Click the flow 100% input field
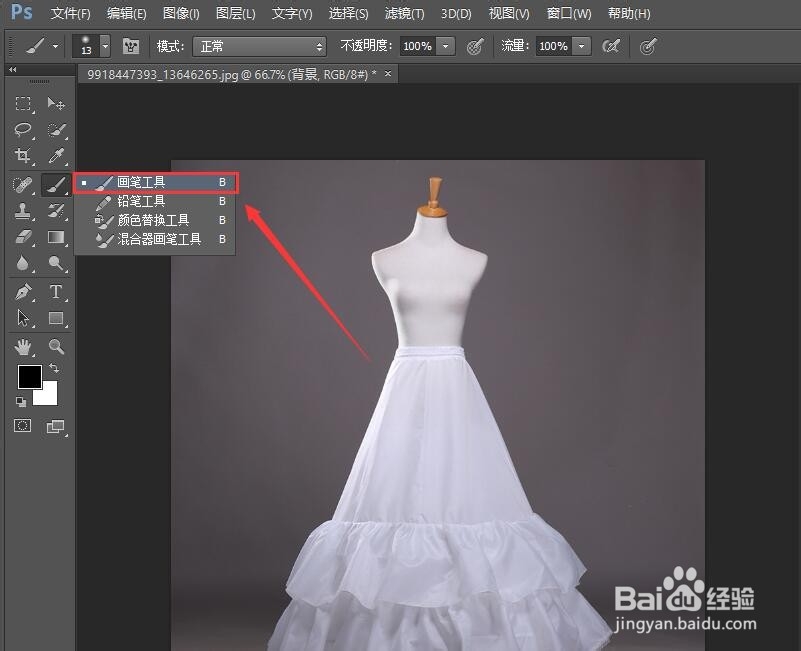801x651 pixels. point(554,46)
